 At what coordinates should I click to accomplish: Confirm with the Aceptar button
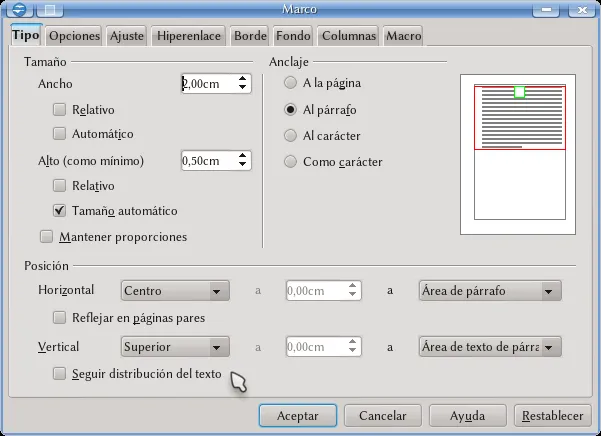(x=298, y=416)
